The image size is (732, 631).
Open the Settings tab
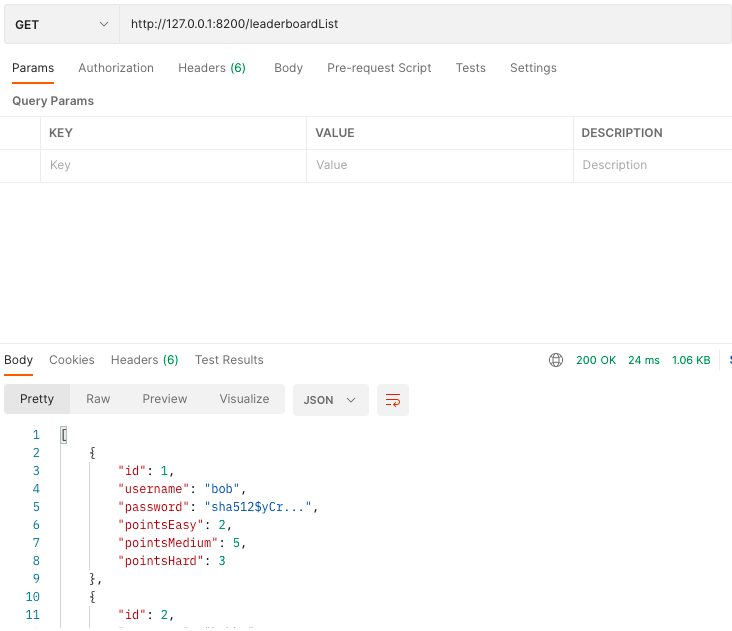pos(533,68)
